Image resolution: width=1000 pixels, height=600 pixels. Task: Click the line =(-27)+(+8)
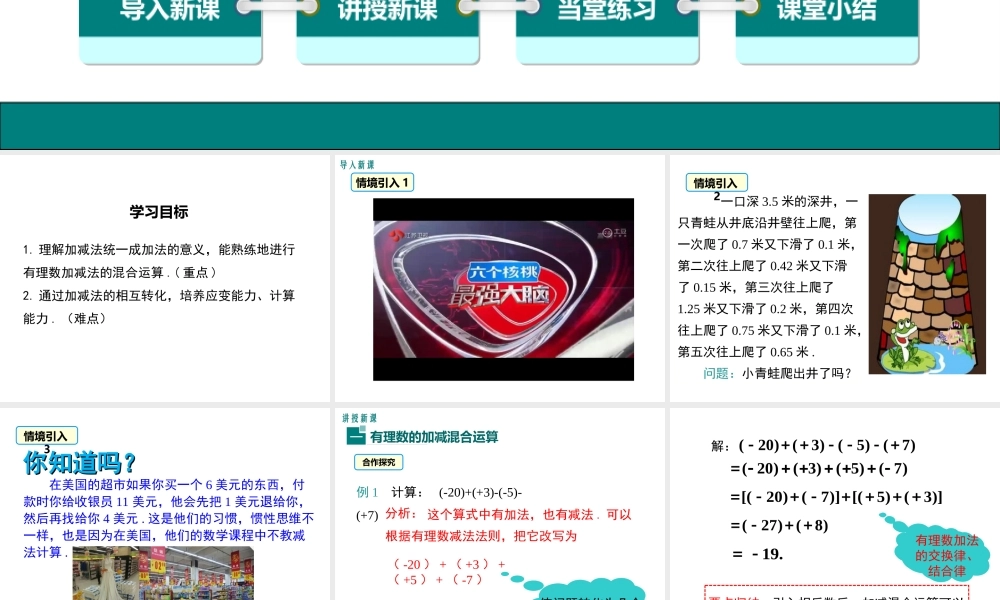[779, 525]
